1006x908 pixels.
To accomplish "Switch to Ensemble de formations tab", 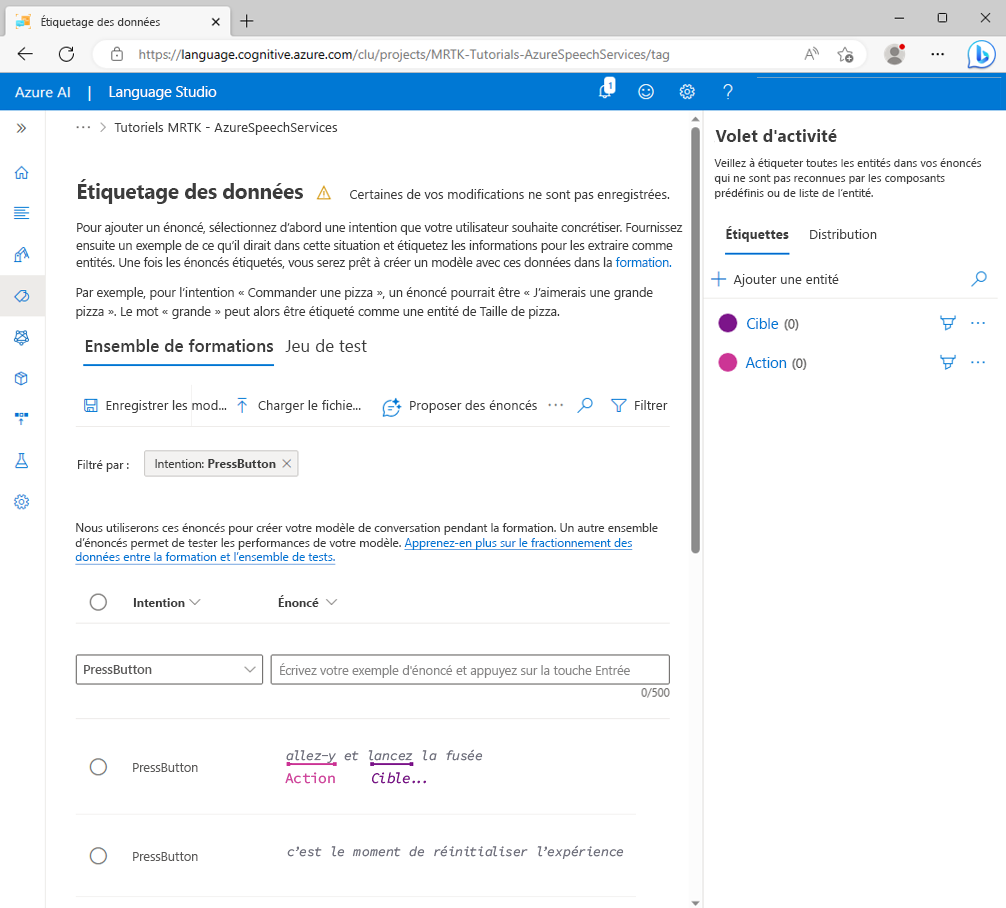I will [x=179, y=347].
